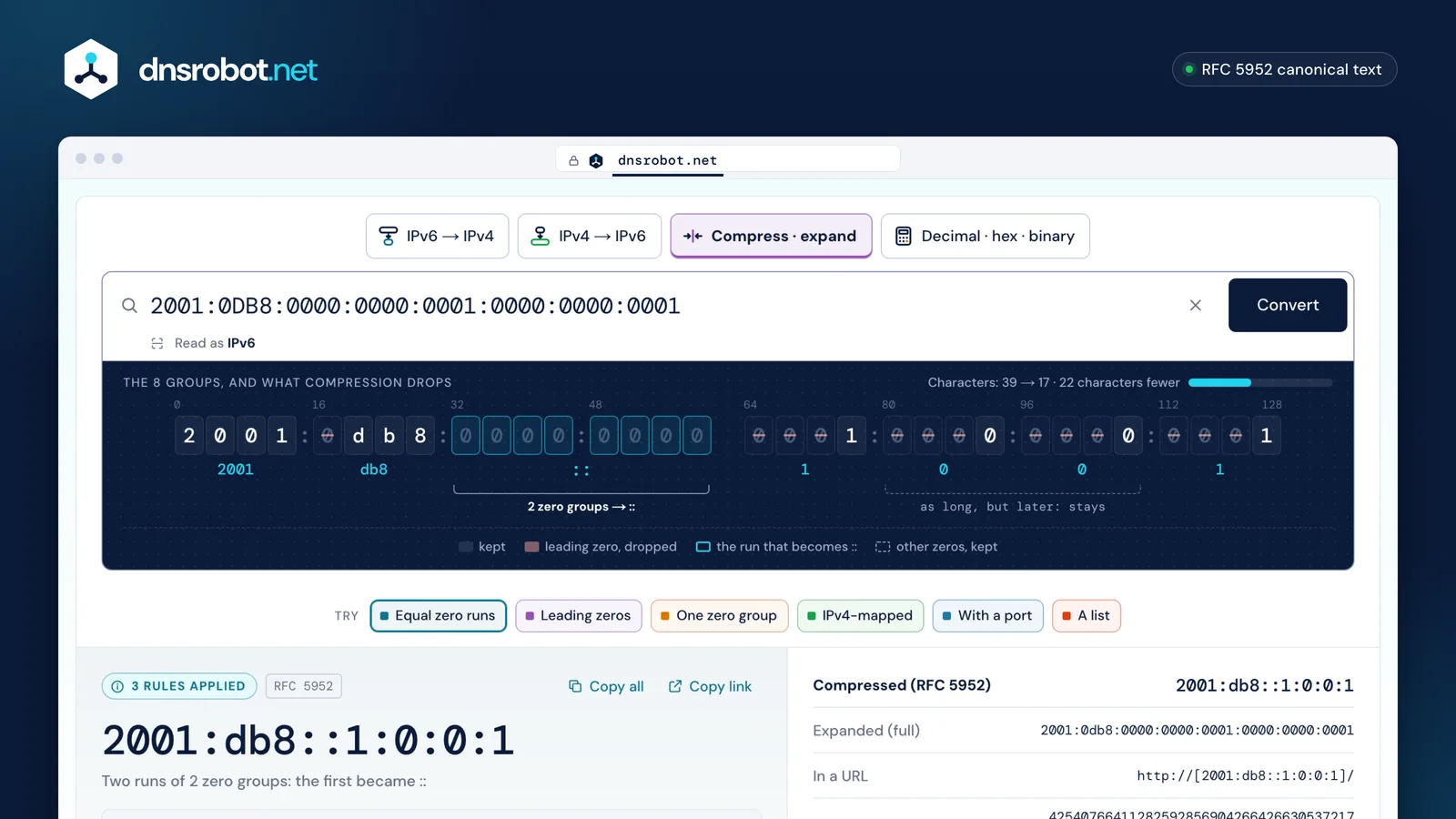
Task: Try the With a port example
Action: 987,615
